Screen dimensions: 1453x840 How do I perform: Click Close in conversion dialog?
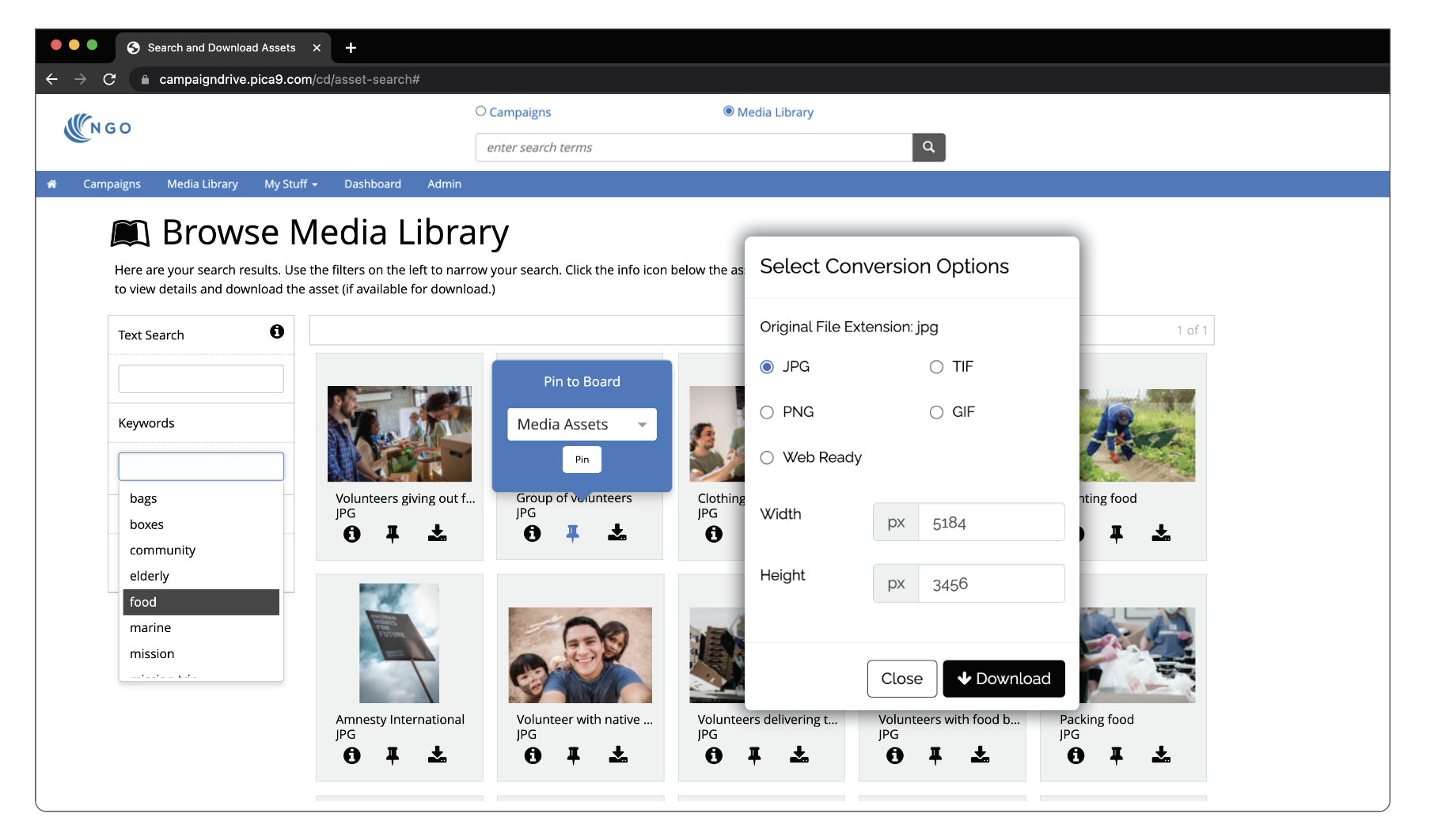pyautogui.click(x=901, y=679)
